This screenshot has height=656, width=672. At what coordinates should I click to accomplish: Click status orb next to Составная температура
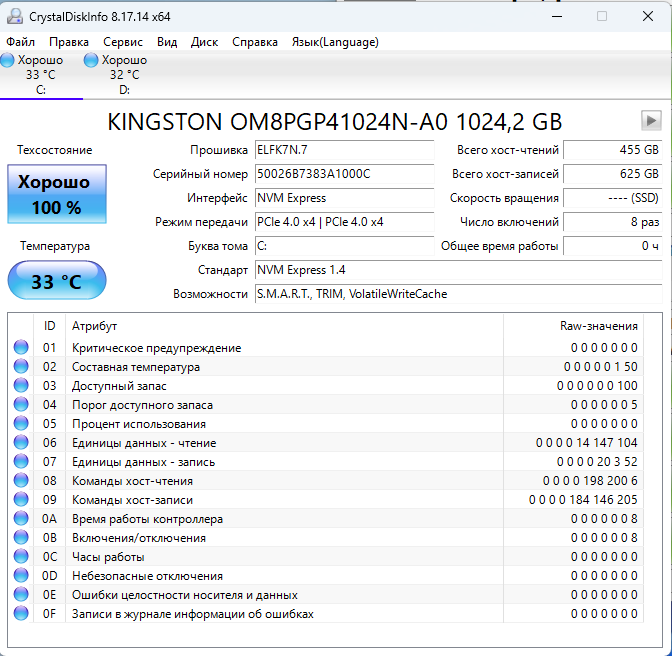(21, 367)
